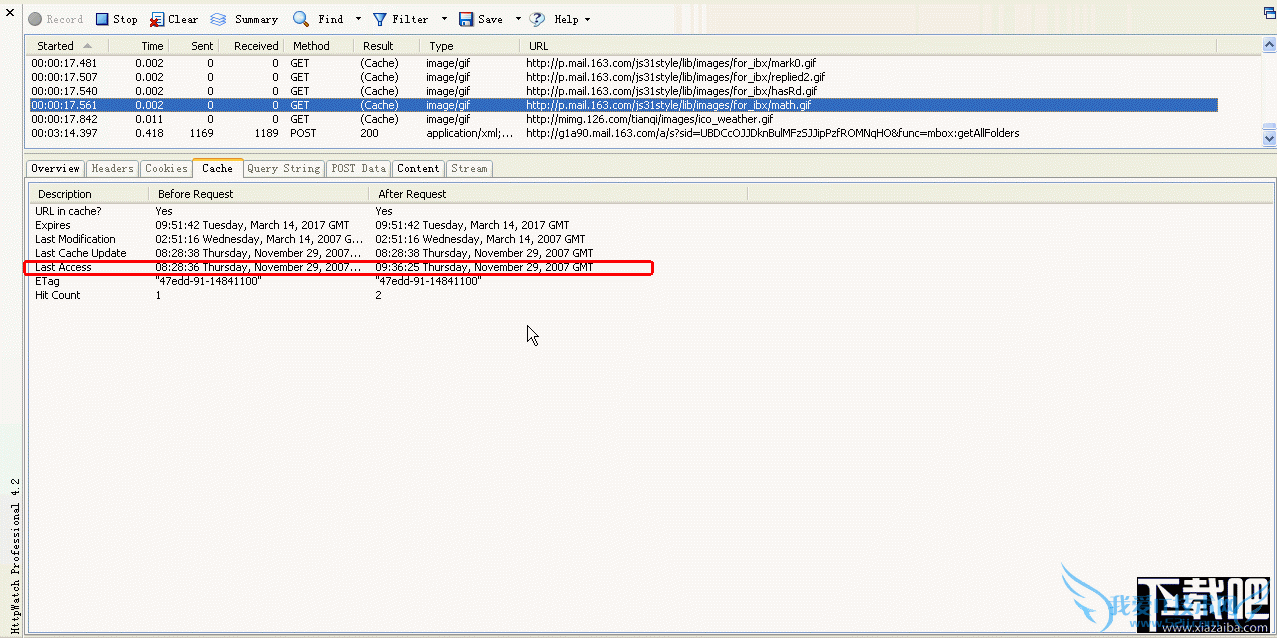1277x638 pixels.
Task: Select the POST request at 00:03:14.397
Action: click(x=624, y=133)
